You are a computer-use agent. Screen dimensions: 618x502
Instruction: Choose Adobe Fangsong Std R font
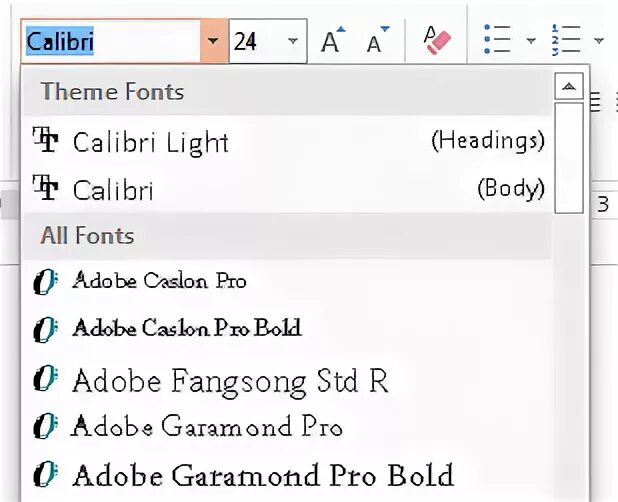(x=287, y=380)
